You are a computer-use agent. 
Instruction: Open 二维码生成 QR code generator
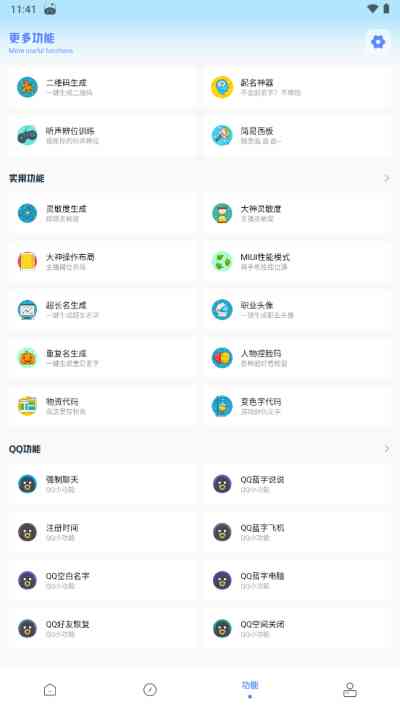[x=102, y=87]
